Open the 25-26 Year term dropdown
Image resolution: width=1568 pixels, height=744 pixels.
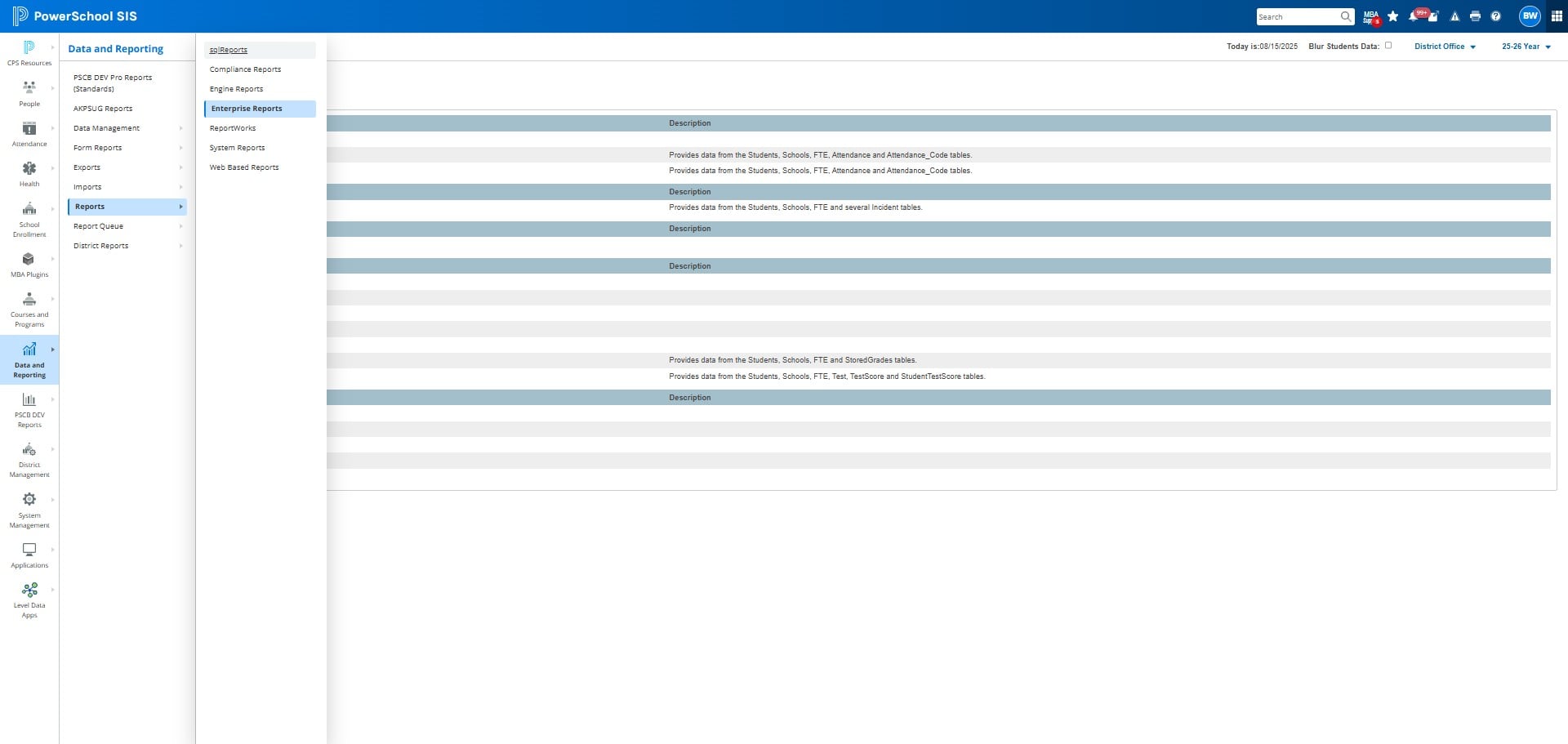(1526, 47)
